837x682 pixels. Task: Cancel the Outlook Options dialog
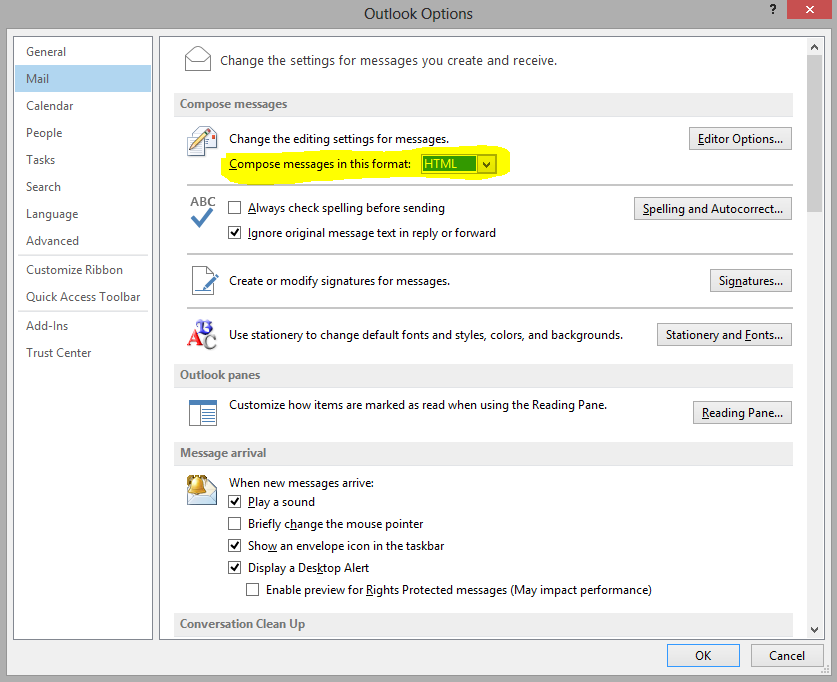click(786, 655)
